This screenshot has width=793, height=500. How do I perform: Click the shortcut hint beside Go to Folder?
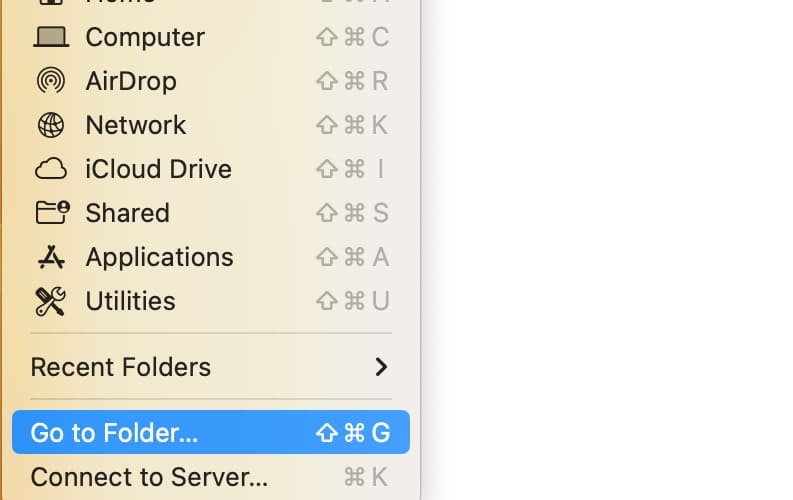(353, 433)
